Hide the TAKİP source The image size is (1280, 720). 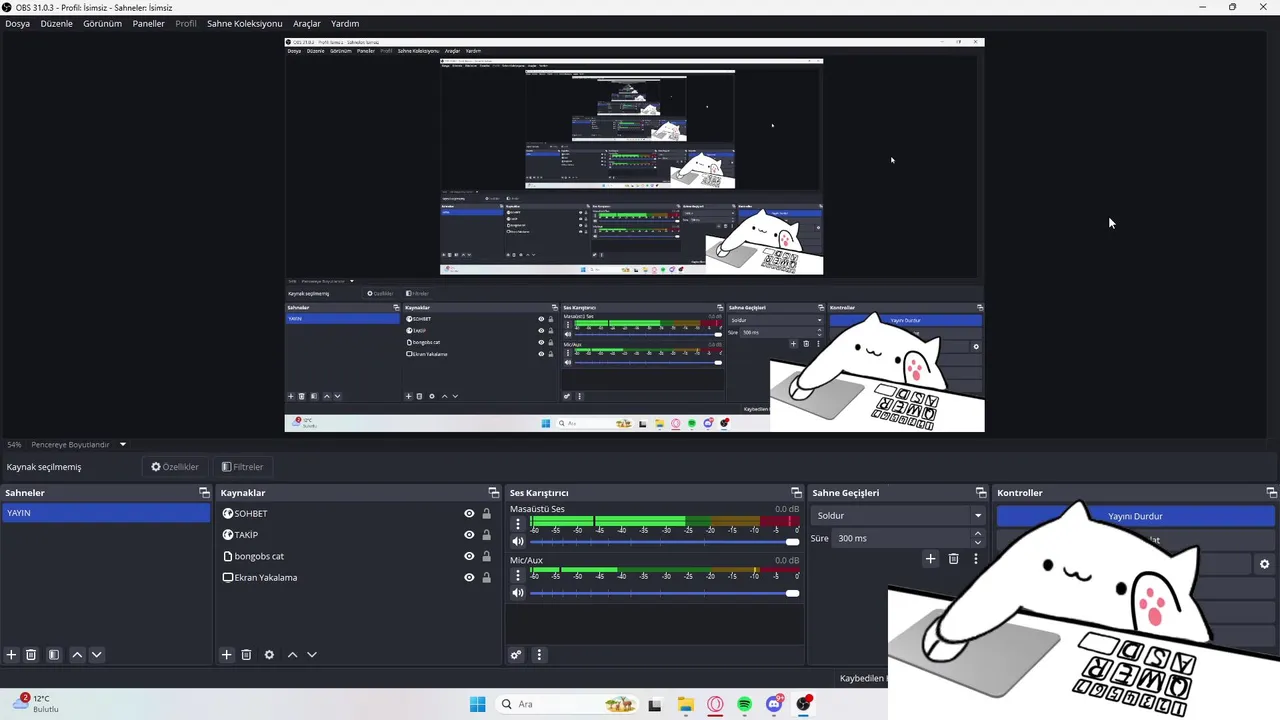click(x=469, y=535)
